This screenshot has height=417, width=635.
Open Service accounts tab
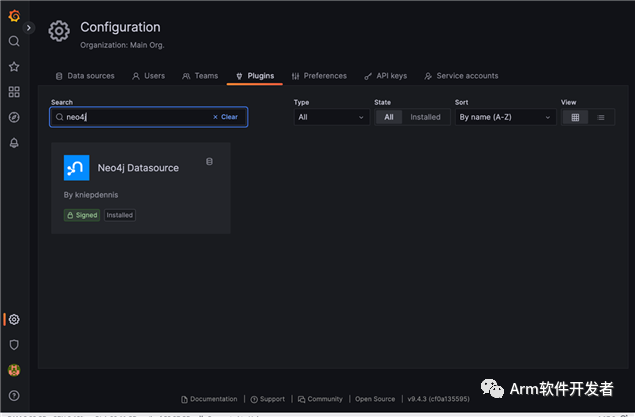pos(461,76)
